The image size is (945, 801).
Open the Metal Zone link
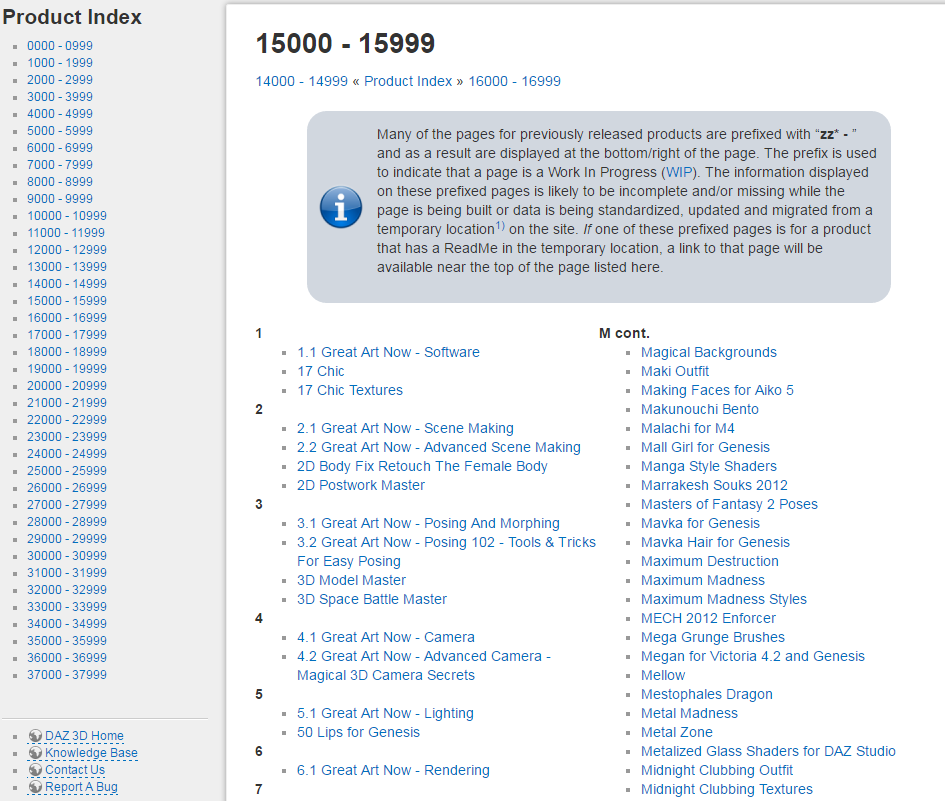click(677, 732)
